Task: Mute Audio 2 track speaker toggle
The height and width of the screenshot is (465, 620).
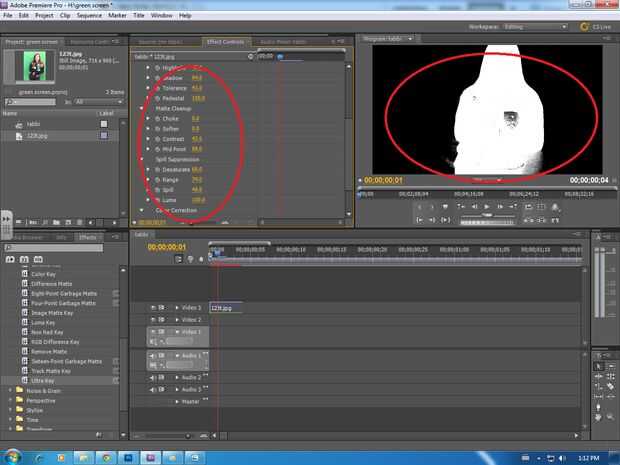Action: click(x=153, y=378)
